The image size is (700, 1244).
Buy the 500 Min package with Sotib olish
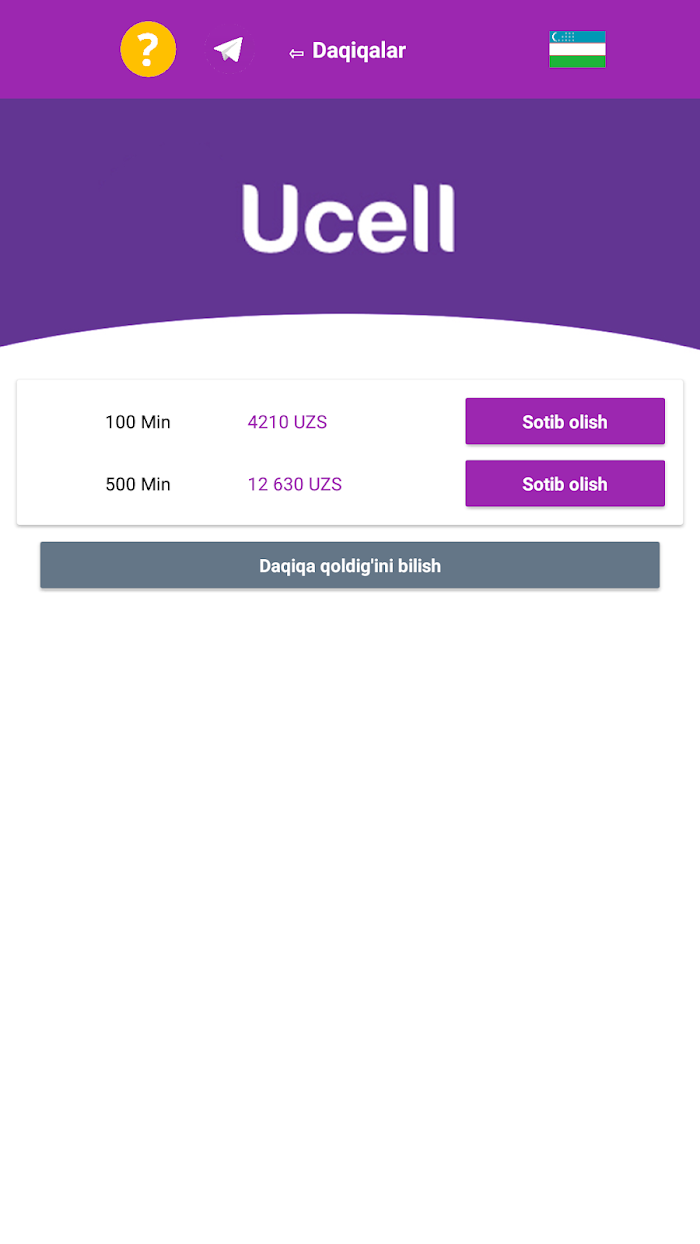coord(565,483)
